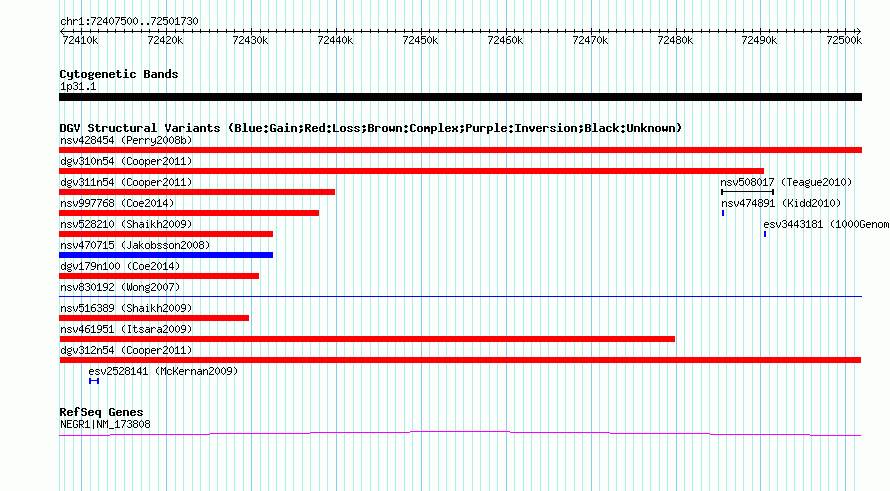
Task: Select the magenta NEGR1 gene track line
Action: 460,434
